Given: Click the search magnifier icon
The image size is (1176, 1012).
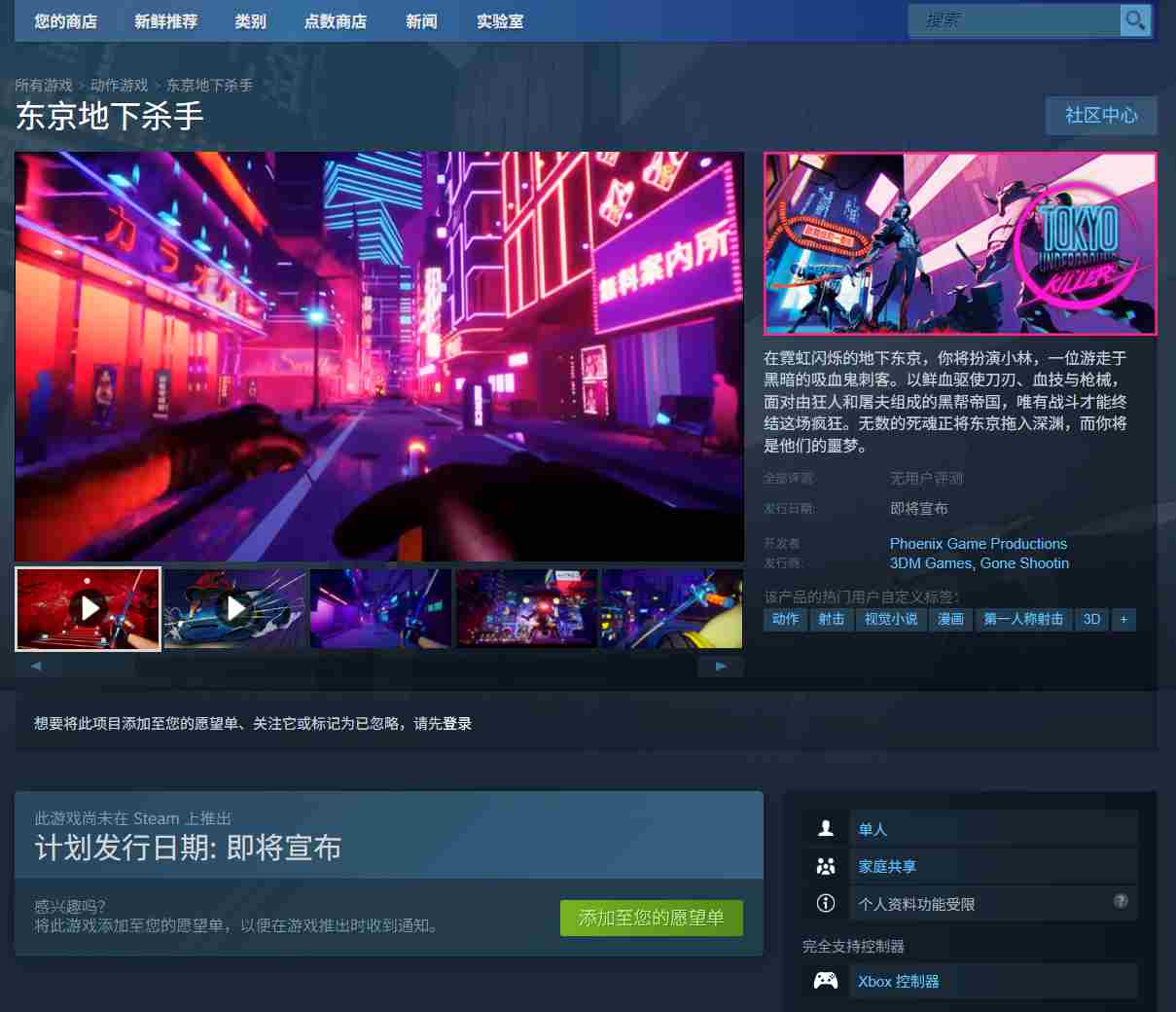Looking at the screenshot, I should [x=1134, y=20].
